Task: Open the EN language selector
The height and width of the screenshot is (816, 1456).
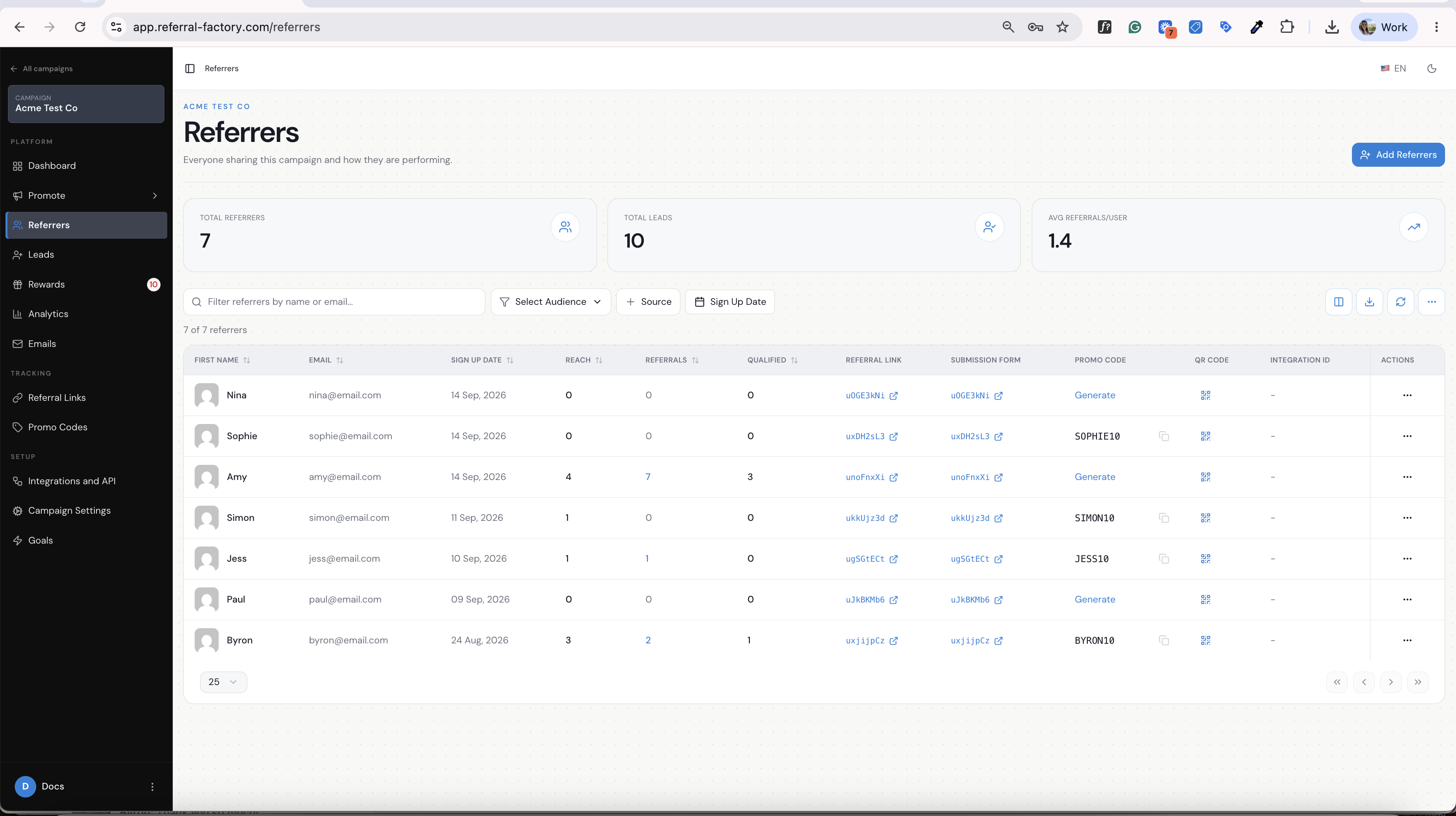Action: pos(1393,68)
